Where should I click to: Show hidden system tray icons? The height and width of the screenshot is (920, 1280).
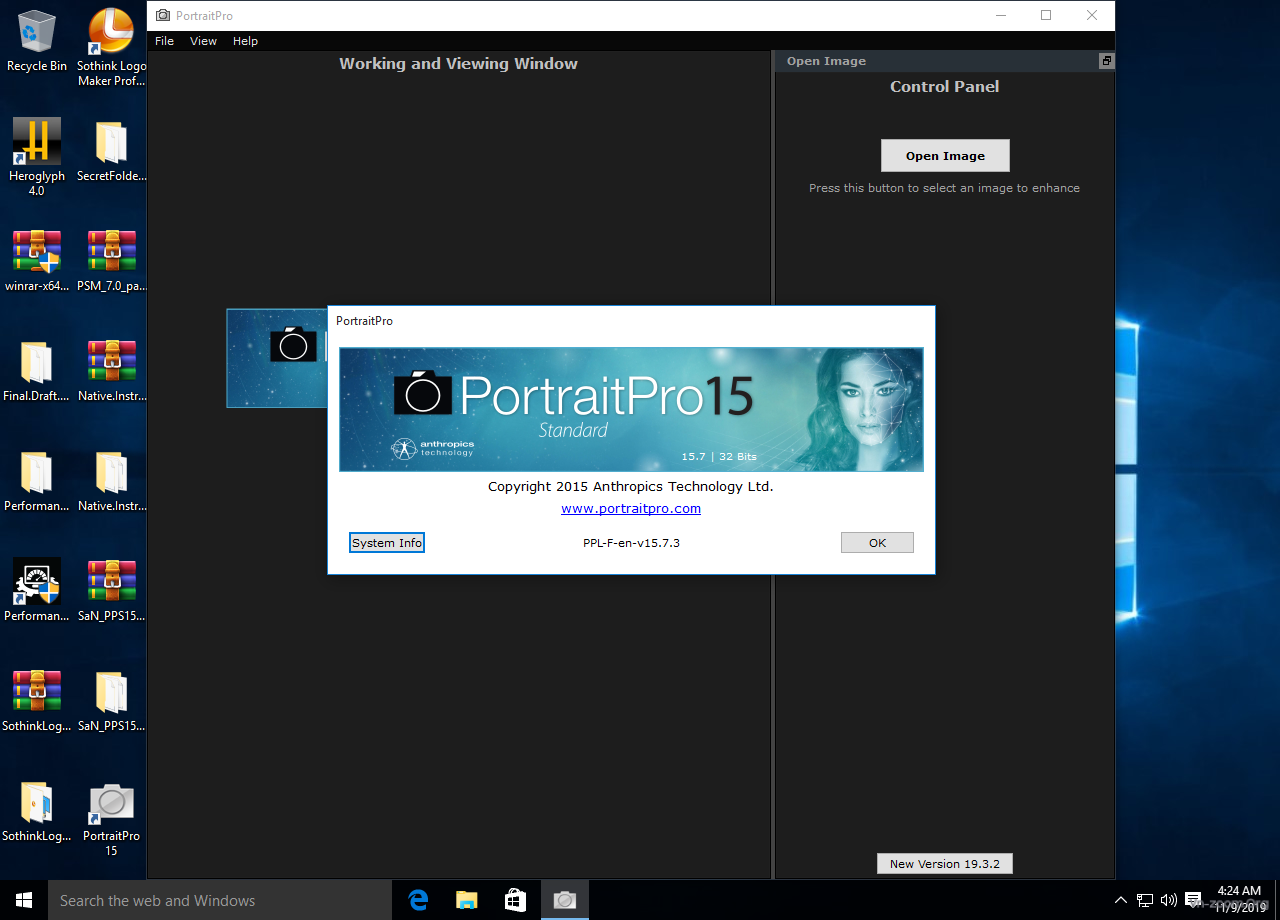[1120, 900]
